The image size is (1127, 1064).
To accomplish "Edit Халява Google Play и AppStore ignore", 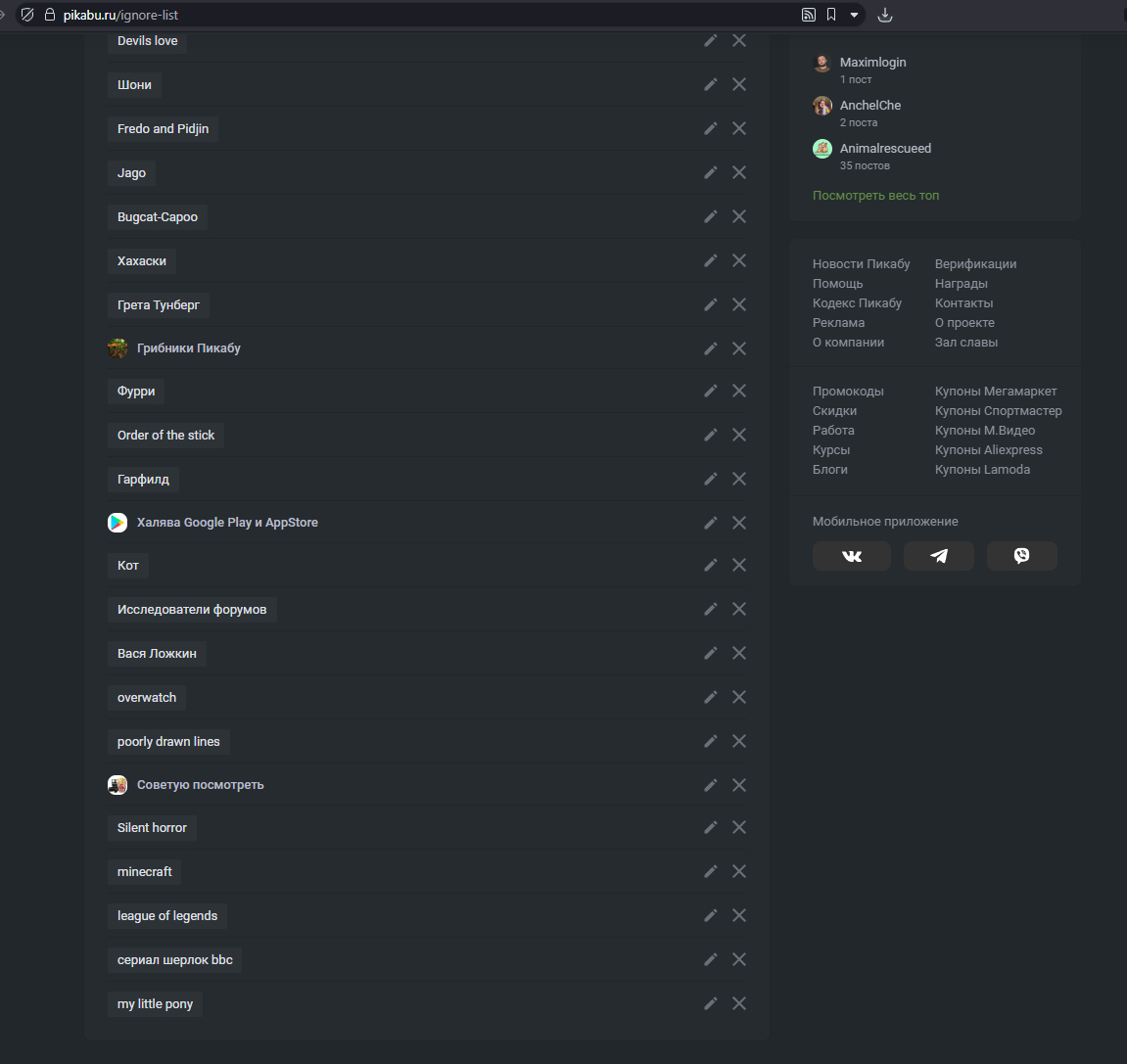I will [710, 523].
